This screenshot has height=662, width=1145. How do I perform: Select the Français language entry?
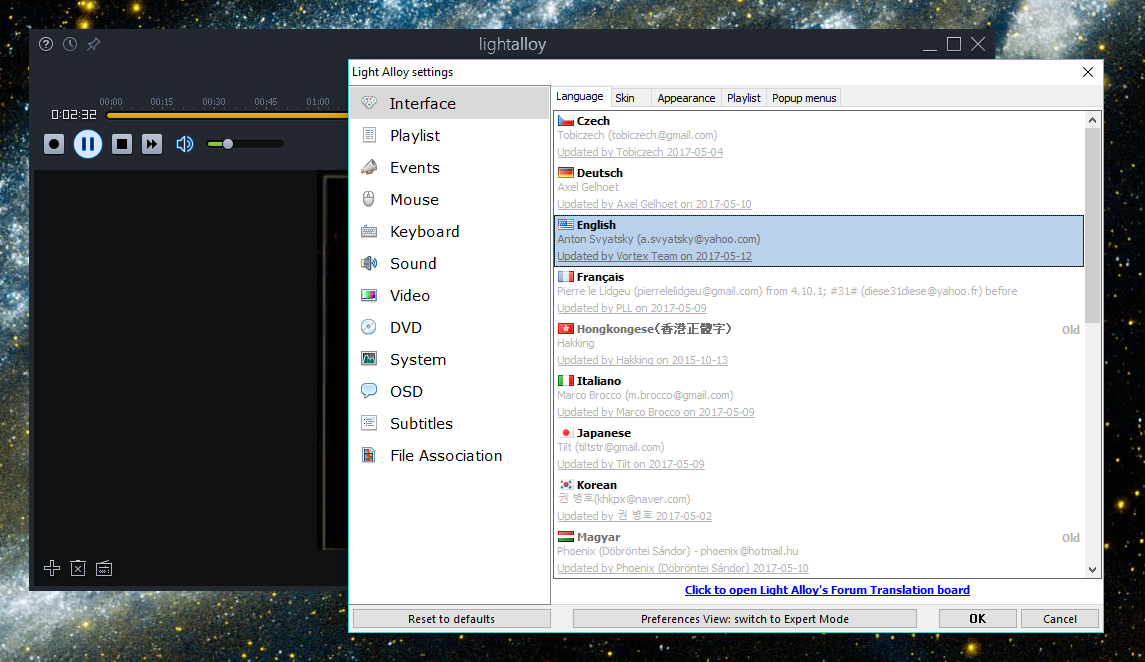(819, 293)
